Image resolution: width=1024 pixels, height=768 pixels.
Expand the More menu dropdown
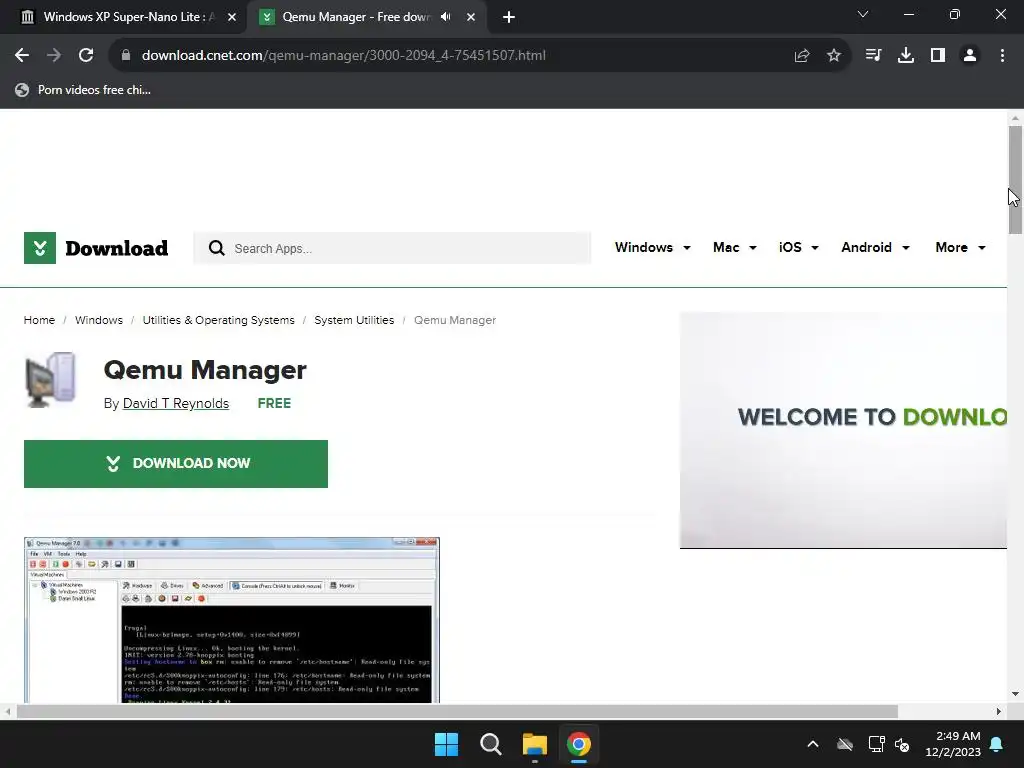(x=960, y=248)
